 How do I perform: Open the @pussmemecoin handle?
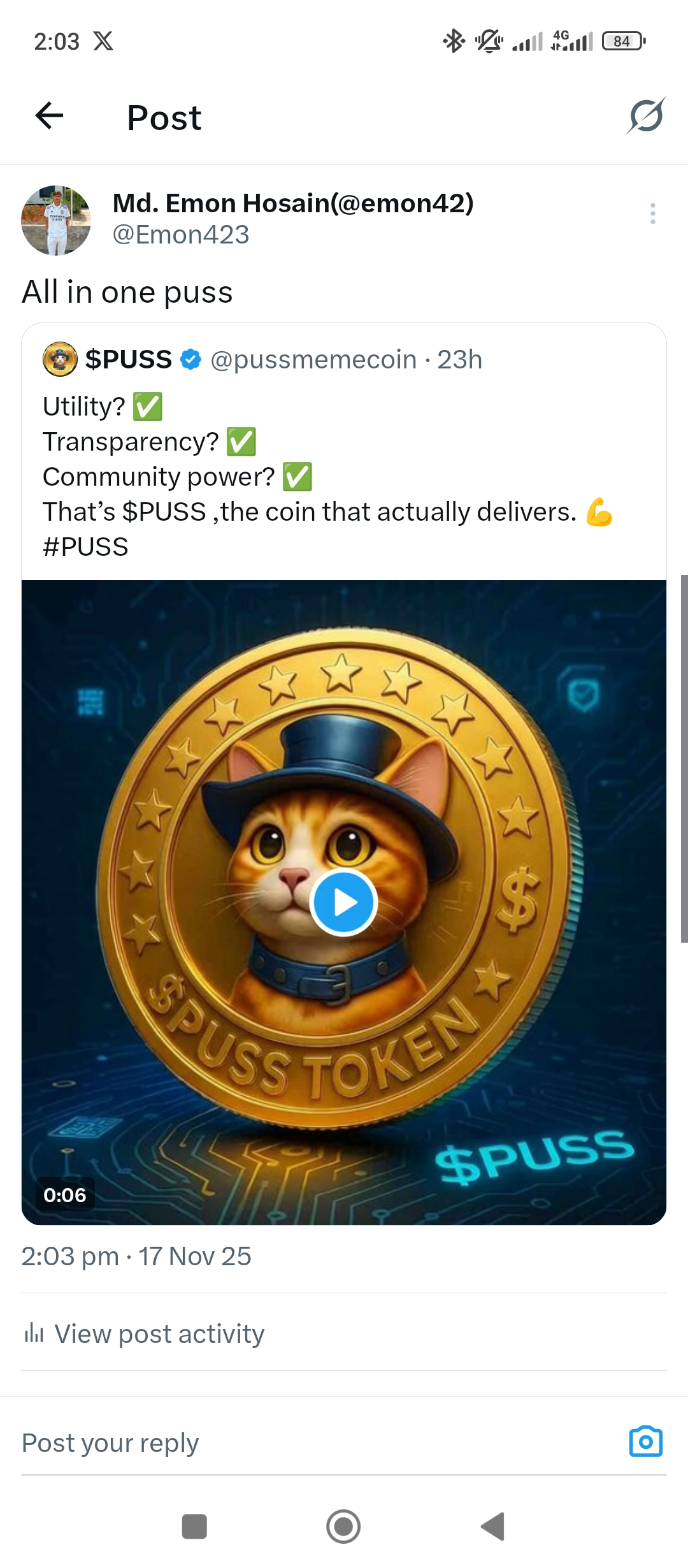(313, 360)
